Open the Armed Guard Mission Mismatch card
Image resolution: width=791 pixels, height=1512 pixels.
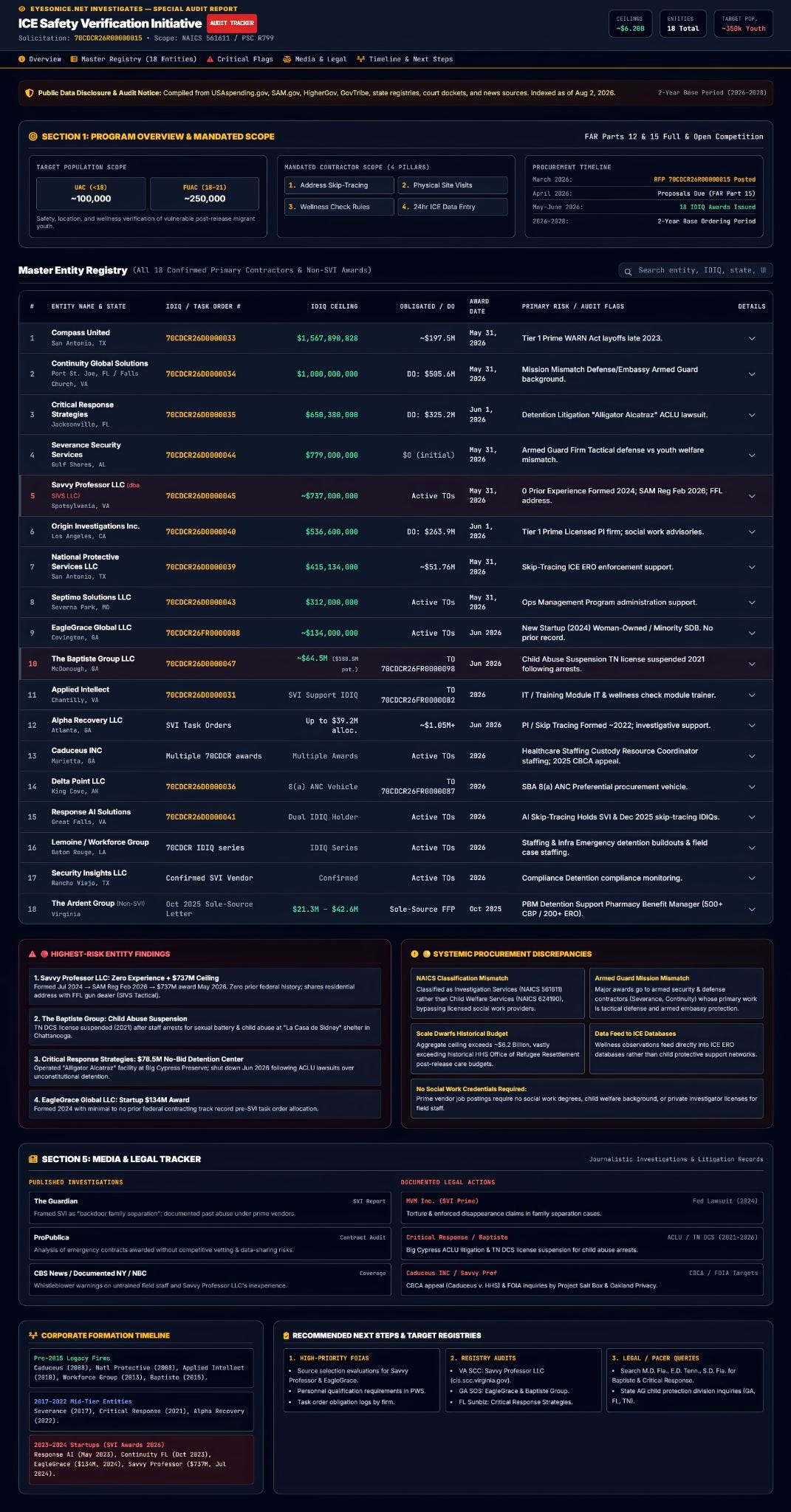pyautogui.click(x=676, y=993)
